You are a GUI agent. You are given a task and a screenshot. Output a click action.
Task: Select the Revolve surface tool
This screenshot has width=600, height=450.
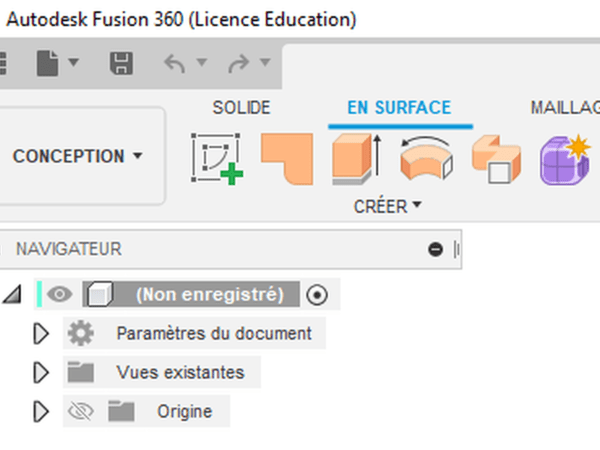[426, 158]
